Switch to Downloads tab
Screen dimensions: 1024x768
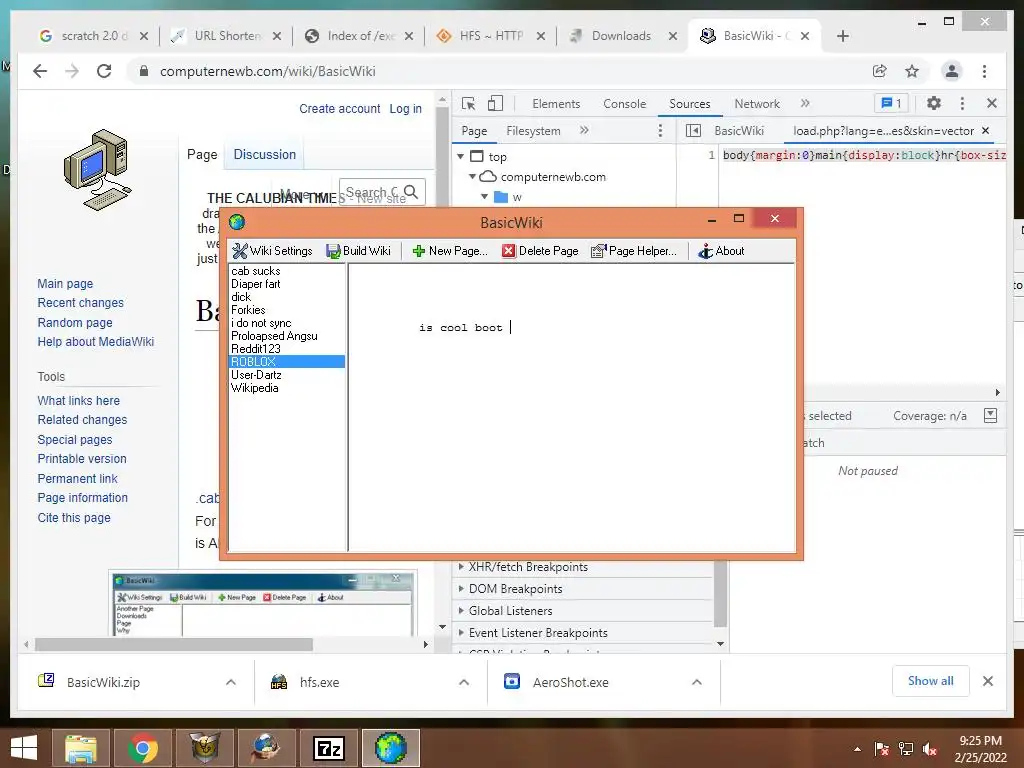622,36
